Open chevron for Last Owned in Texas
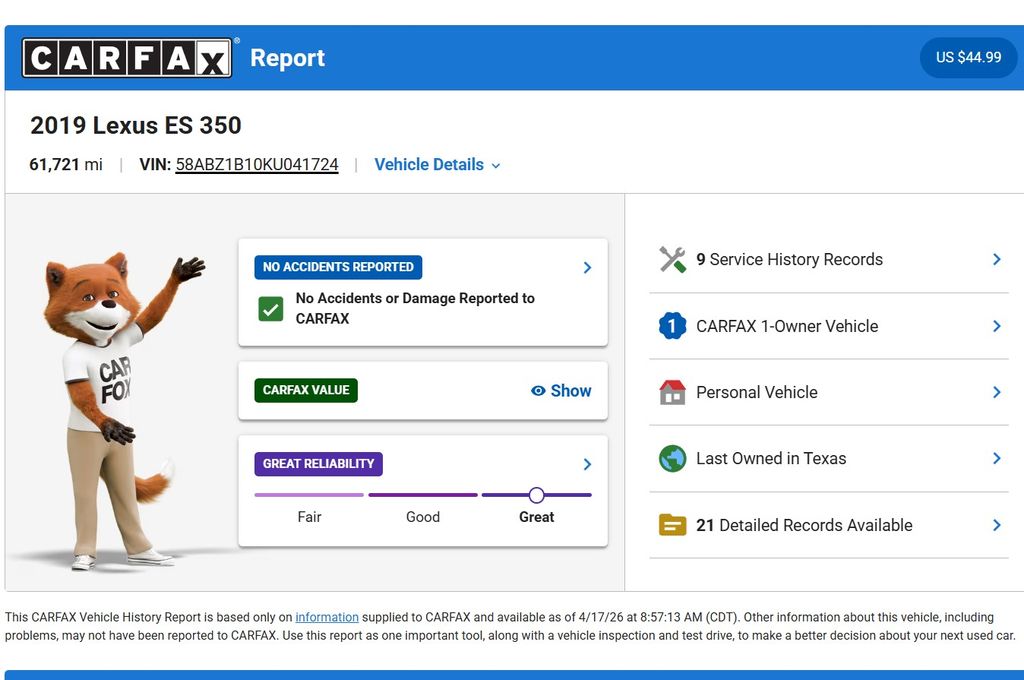 [996, 459]
